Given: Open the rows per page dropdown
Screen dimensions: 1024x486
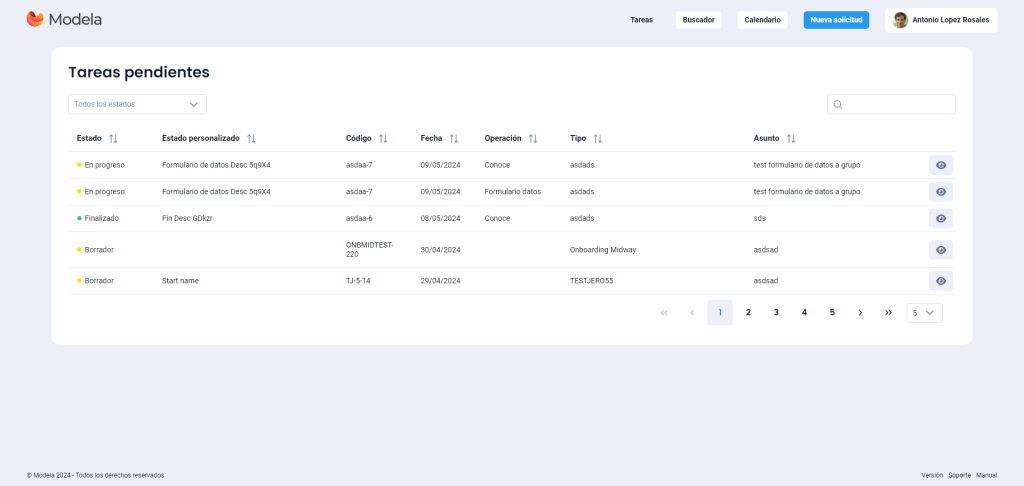Looking at the screenshot, I should 924,313.
